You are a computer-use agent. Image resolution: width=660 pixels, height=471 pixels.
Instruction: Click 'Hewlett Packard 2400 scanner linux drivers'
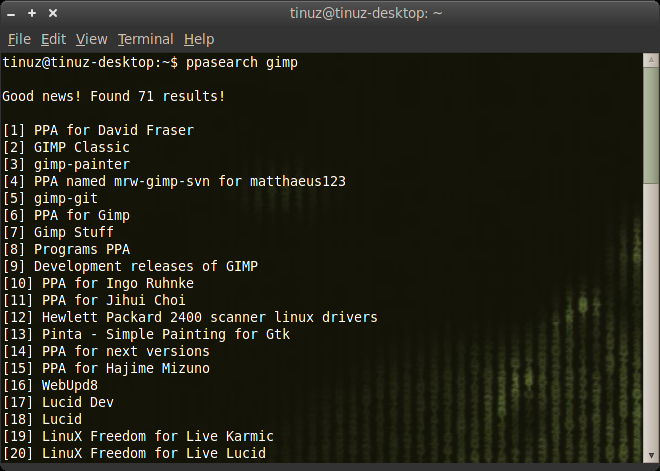pyautogui.click(x=210, y=317)
